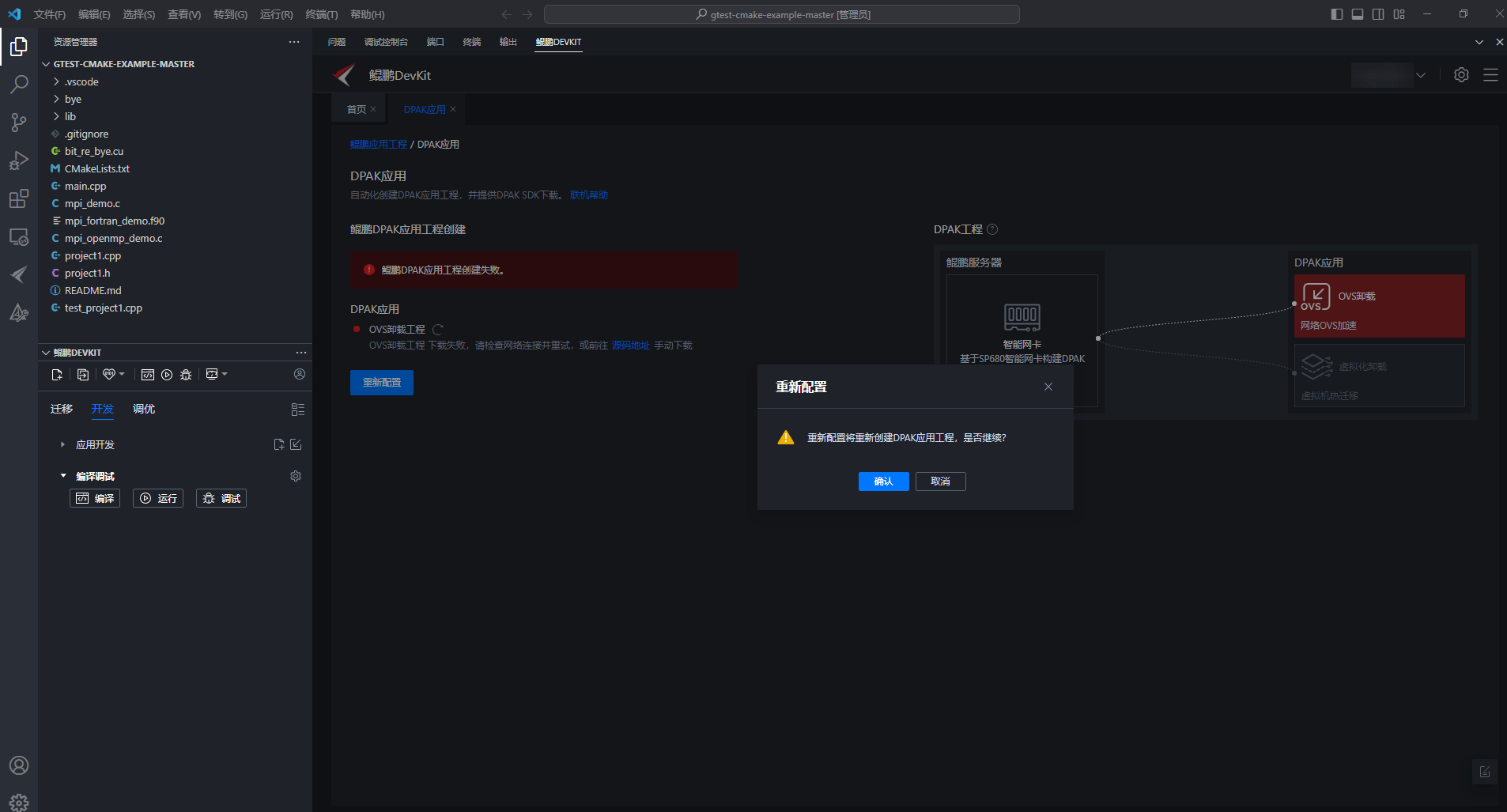This screenshot has height=812, width=1507.
Task: Click 取消 in the 重新配置 dialog
Action: pos(940,482)
